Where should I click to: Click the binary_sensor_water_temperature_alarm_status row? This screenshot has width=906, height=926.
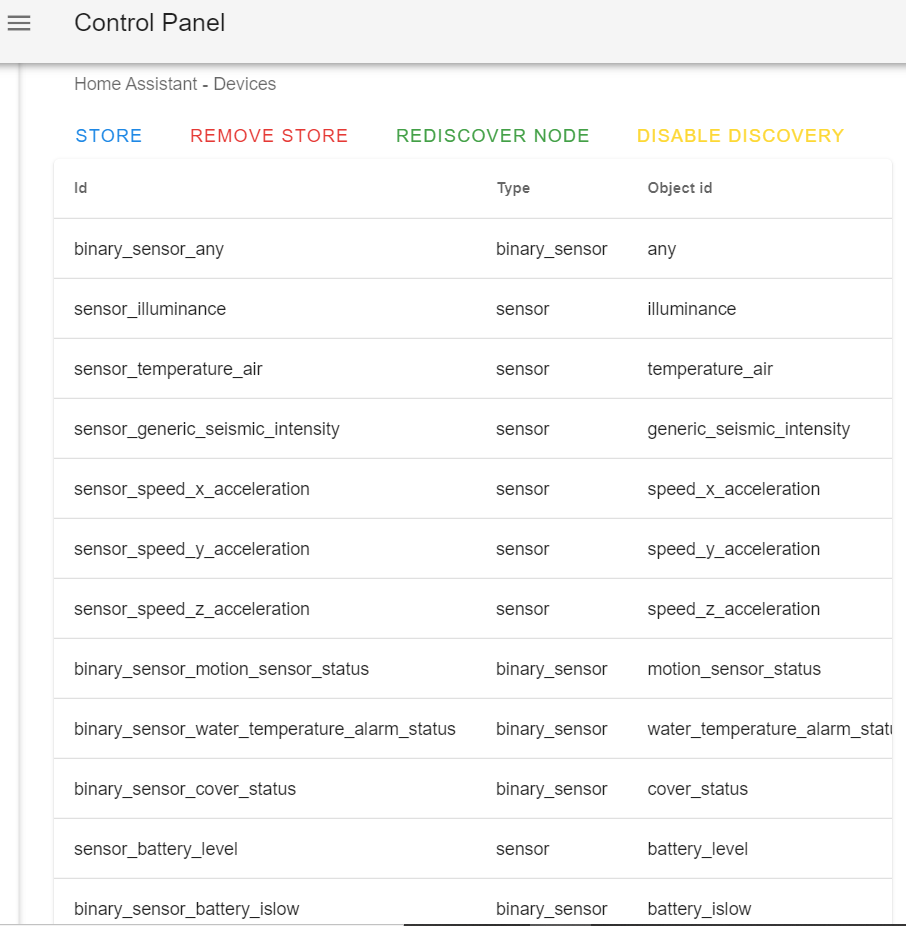pyautogui.click(x=265, y=729)
